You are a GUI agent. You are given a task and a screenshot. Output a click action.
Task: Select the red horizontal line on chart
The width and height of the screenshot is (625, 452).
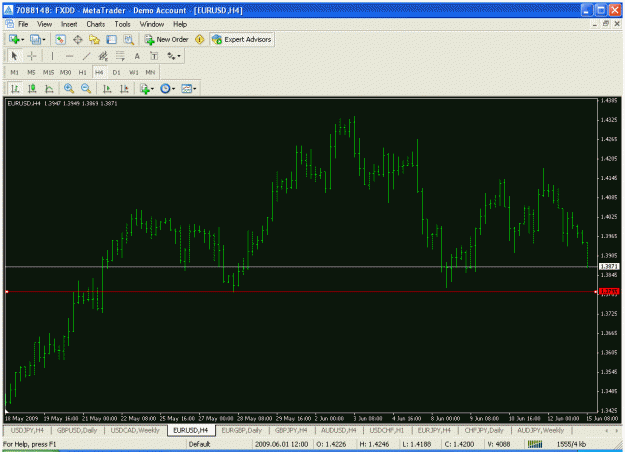pos(301,292)
